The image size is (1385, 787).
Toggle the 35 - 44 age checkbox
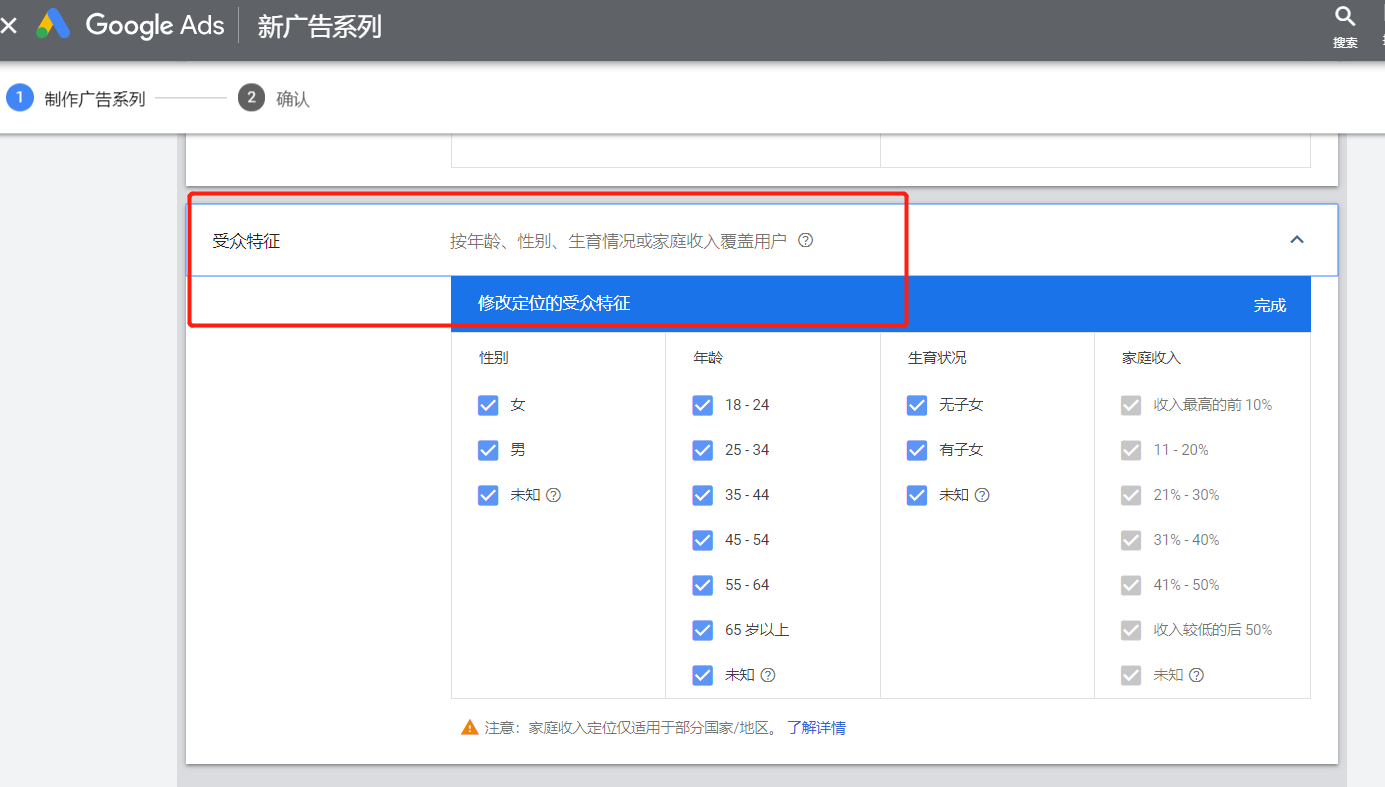click(x=703, y=495)
